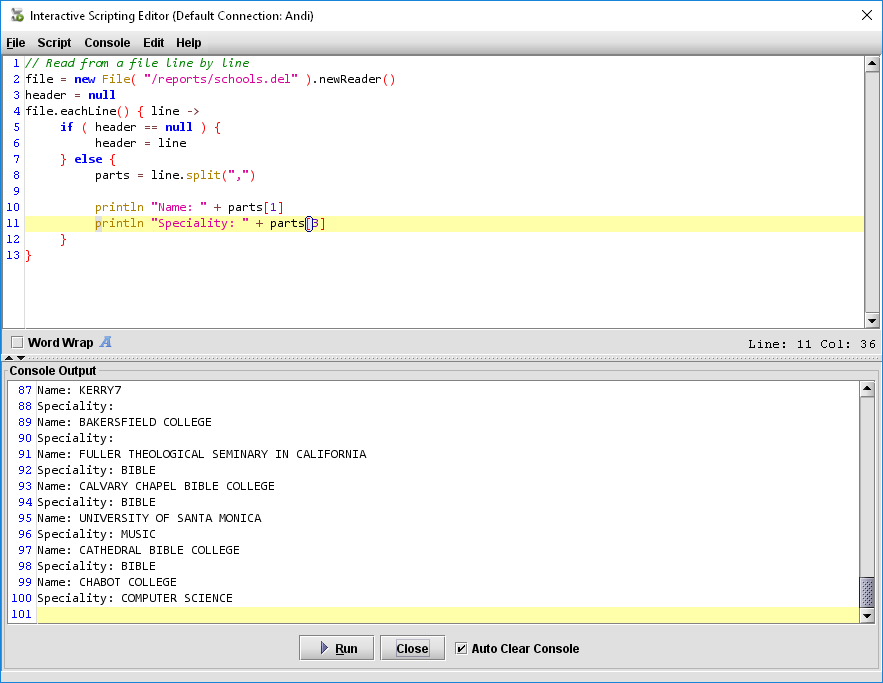Click the application icon in the title bar
Screen dimensions: 883x683
tap(17, 15)
